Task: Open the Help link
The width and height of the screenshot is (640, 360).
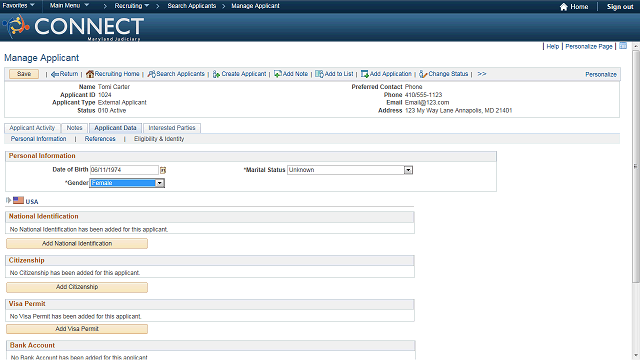Action: pyautogui.click(x=553, y=47)
